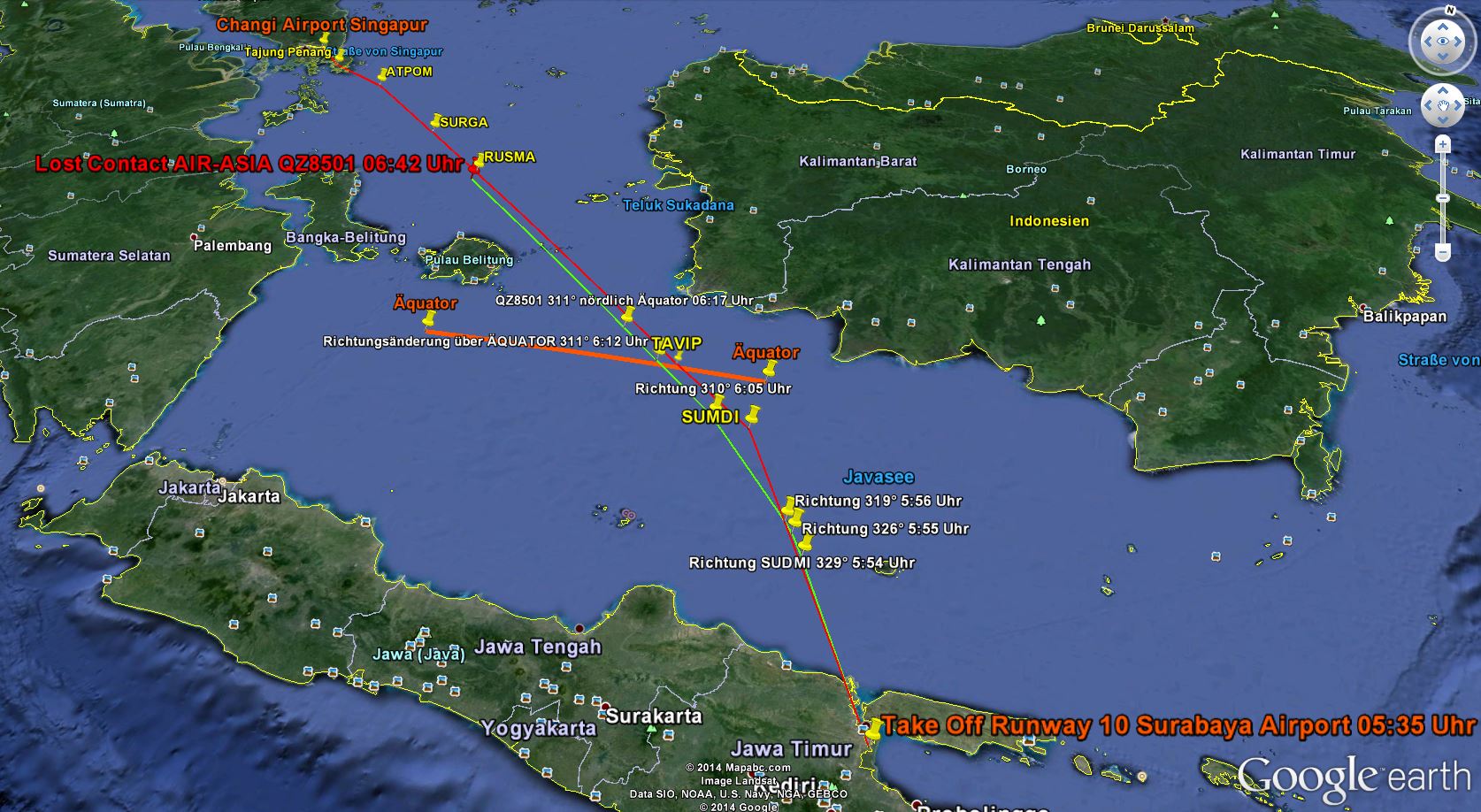Click the TAVIP waypoint label
Image resolution: width=1481 pixels, height=812 pixels.
[x=677, y=344]
